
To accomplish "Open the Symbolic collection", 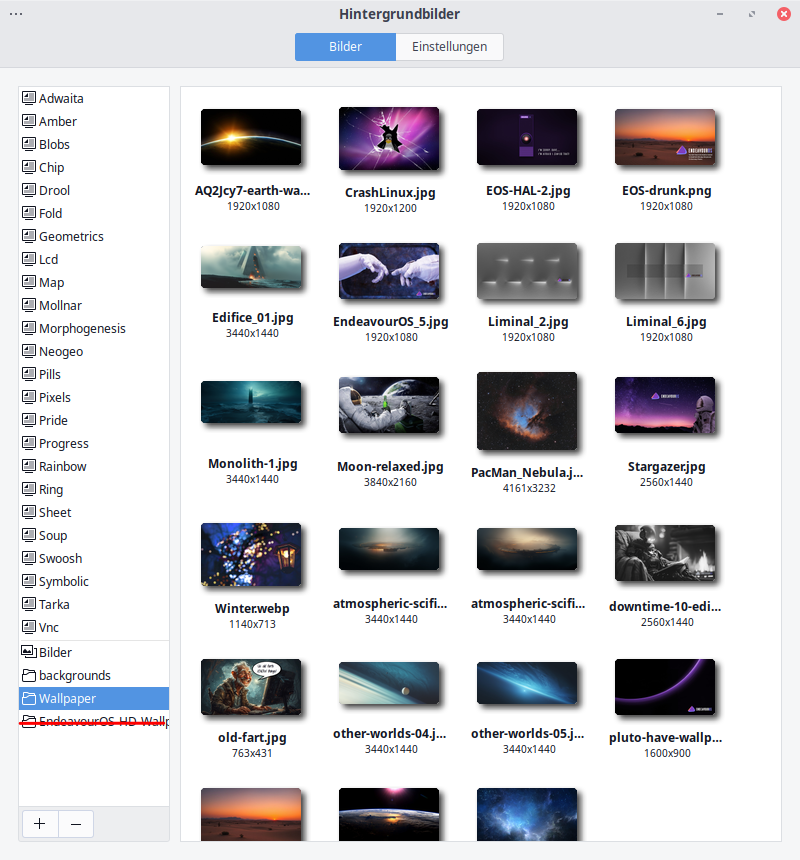I will [x=63, y=582].
